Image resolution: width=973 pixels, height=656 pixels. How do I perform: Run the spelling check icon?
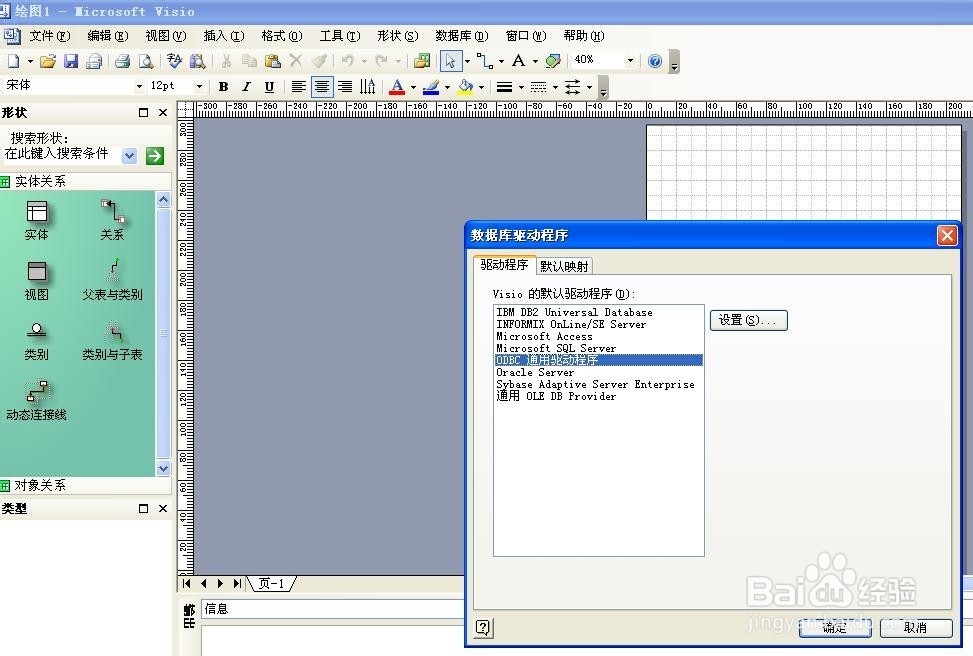174,61
